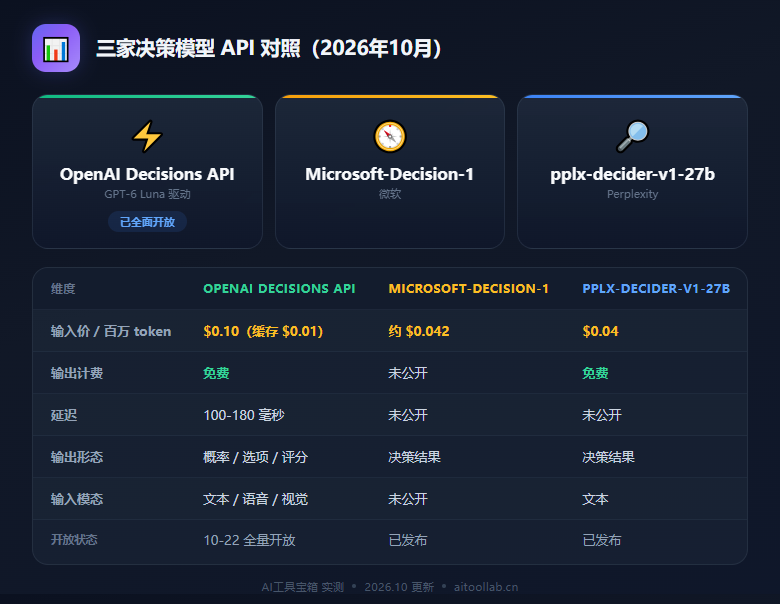Open the OpenAI Decisions API card title

pos(147,174)
